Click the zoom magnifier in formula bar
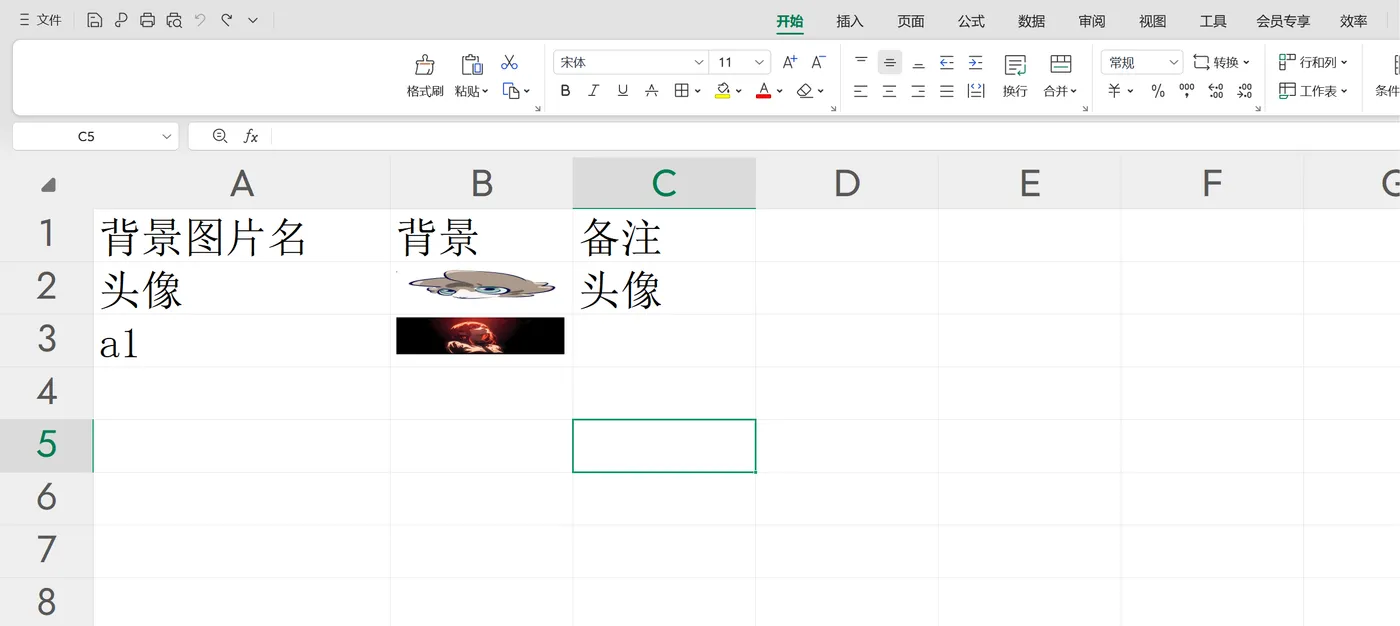The image size is (1400, 626). 220,137
